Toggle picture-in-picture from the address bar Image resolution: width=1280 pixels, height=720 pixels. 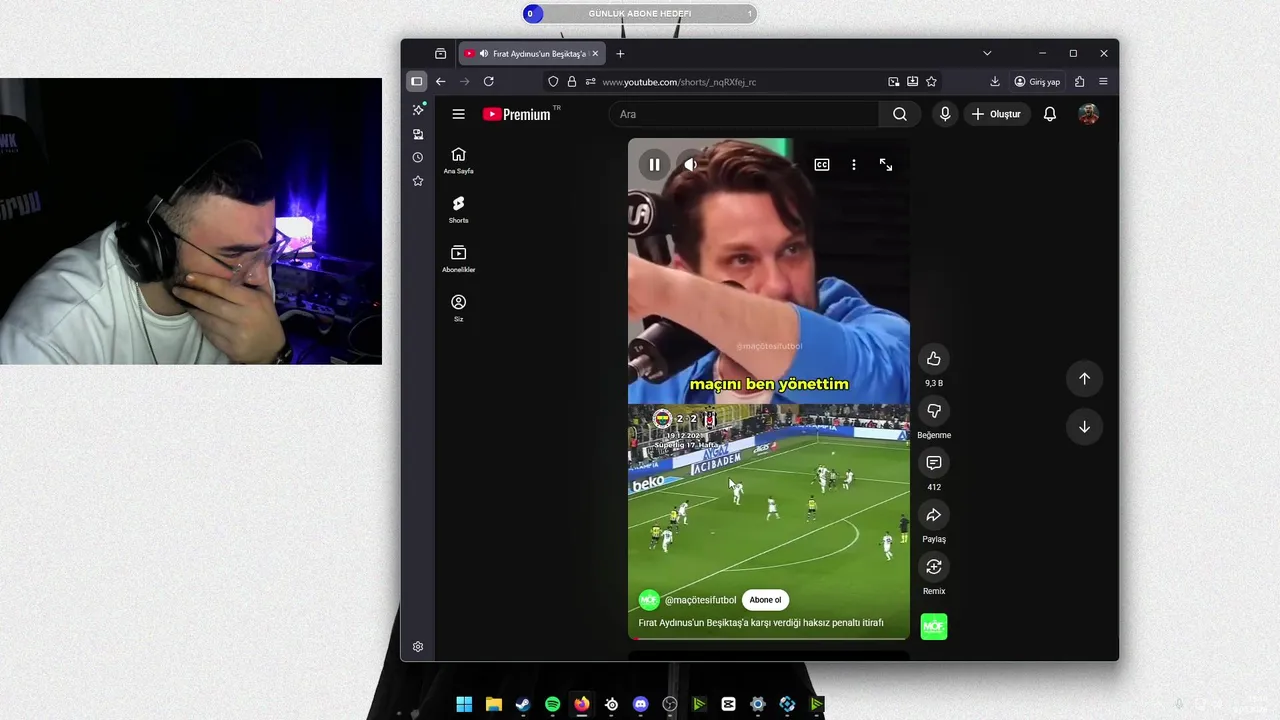[894, 82]
